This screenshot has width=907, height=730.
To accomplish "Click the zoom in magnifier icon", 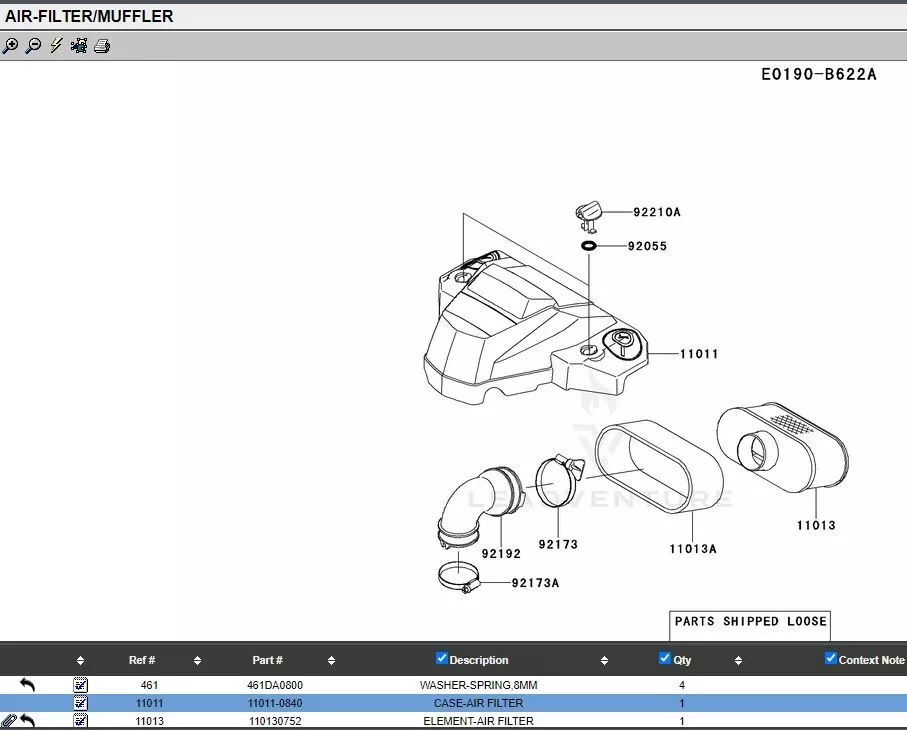I will [11, 46].
